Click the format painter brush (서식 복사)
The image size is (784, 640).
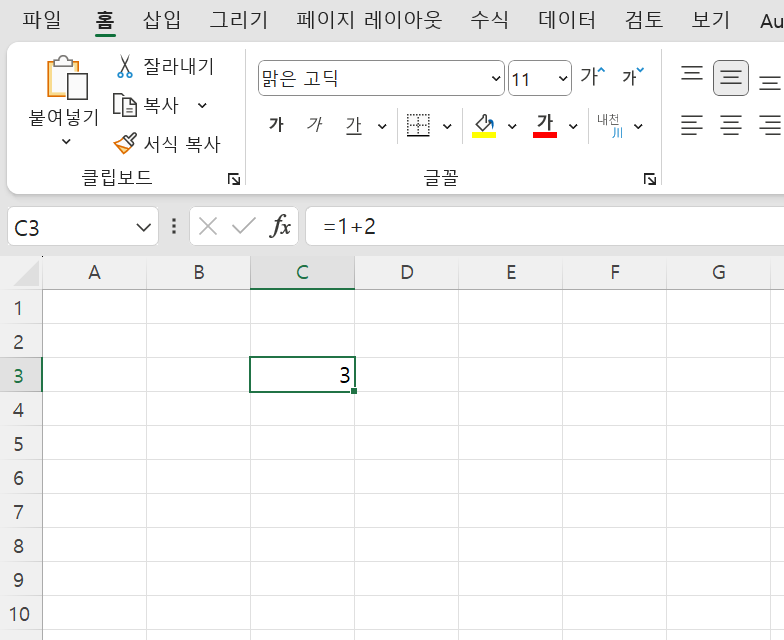click(125, 144)
